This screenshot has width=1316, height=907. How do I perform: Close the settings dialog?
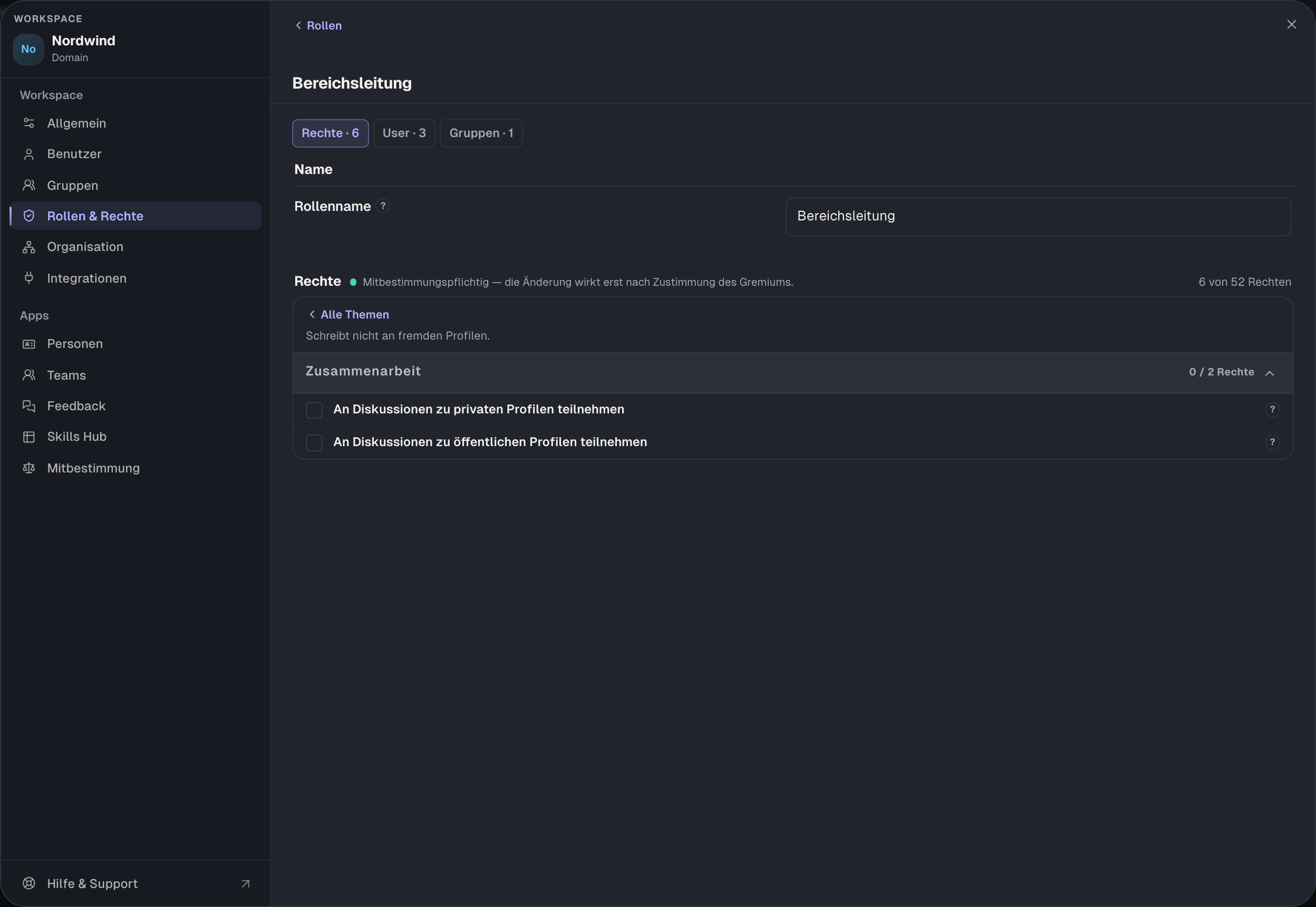click(x=1291, y=24)
